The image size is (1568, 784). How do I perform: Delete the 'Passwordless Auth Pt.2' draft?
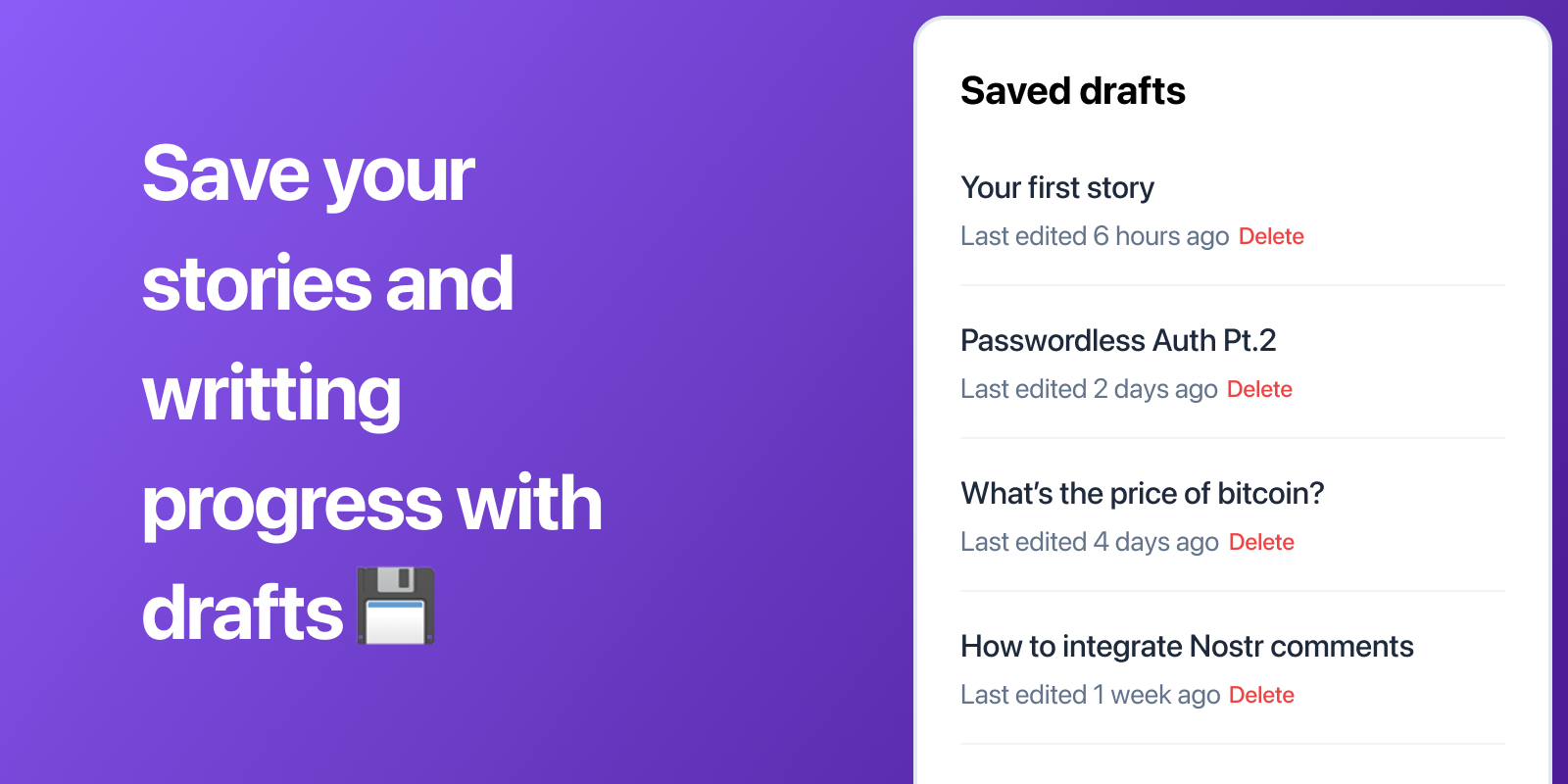pyautogui.click(x=1259, y=389)
